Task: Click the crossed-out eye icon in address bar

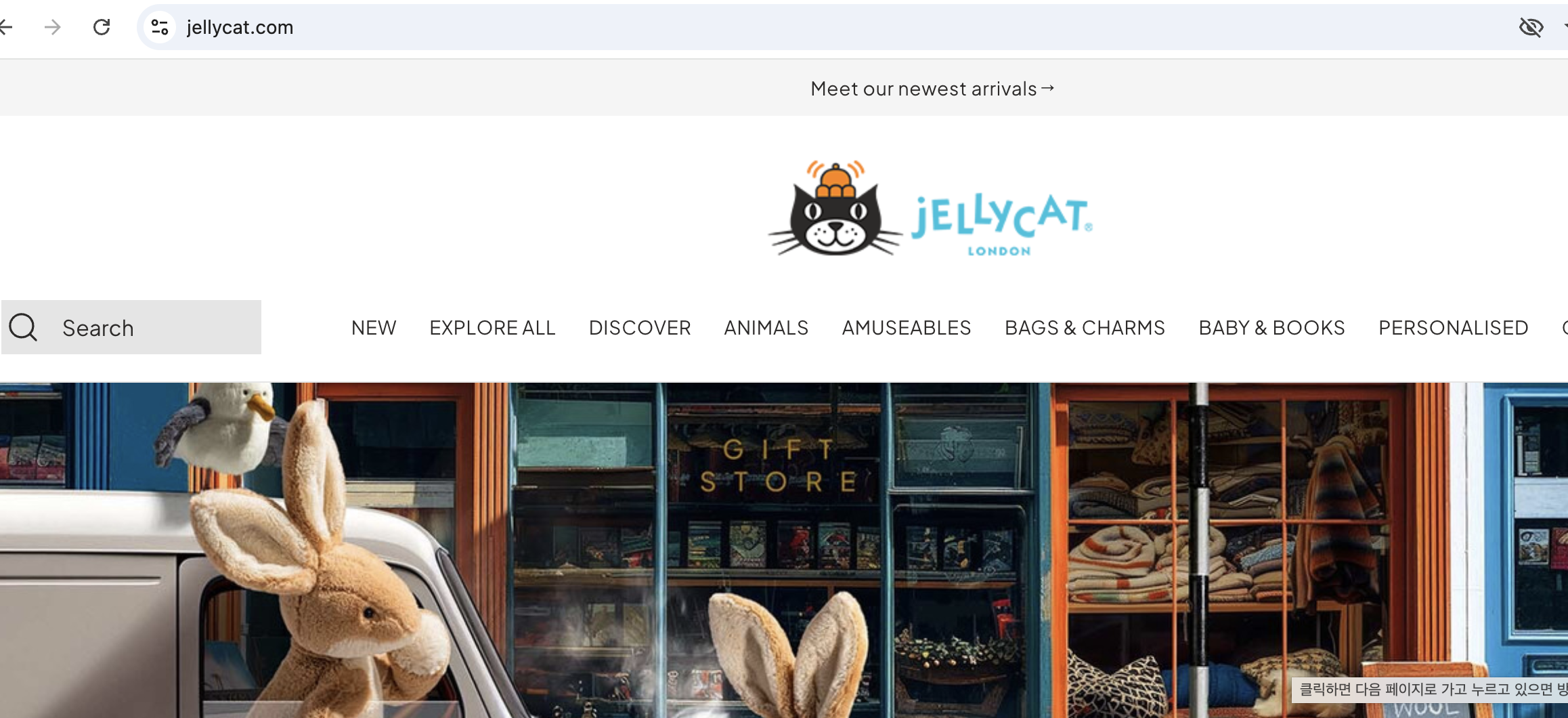Action: pyautogui.click(x=1531, y=27)
